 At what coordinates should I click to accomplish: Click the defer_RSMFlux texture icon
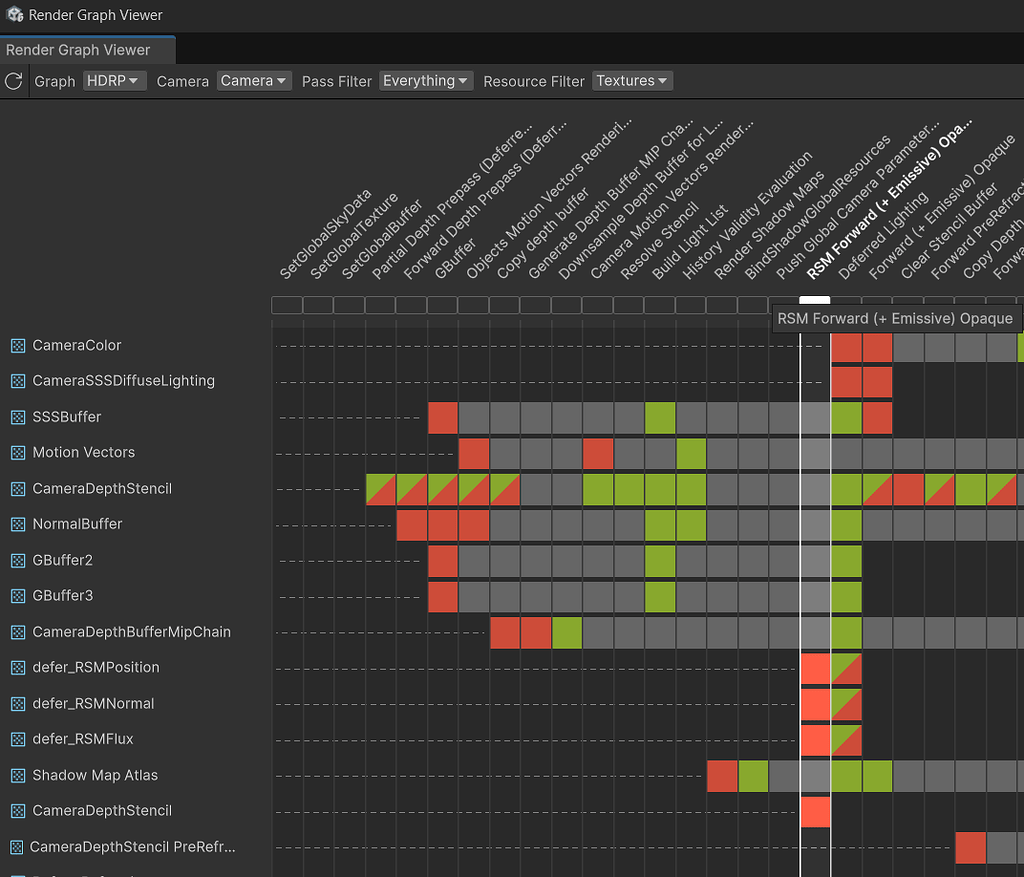18,739
